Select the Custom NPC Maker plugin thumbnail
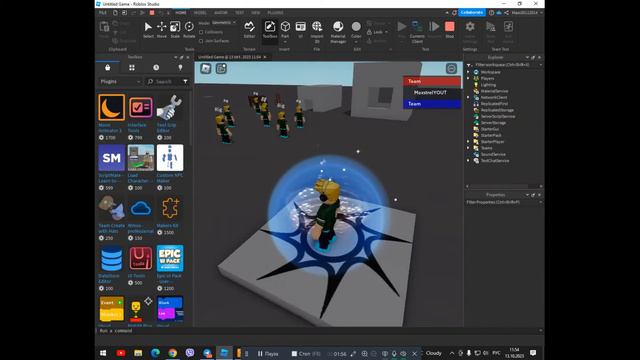 (170, 158)
